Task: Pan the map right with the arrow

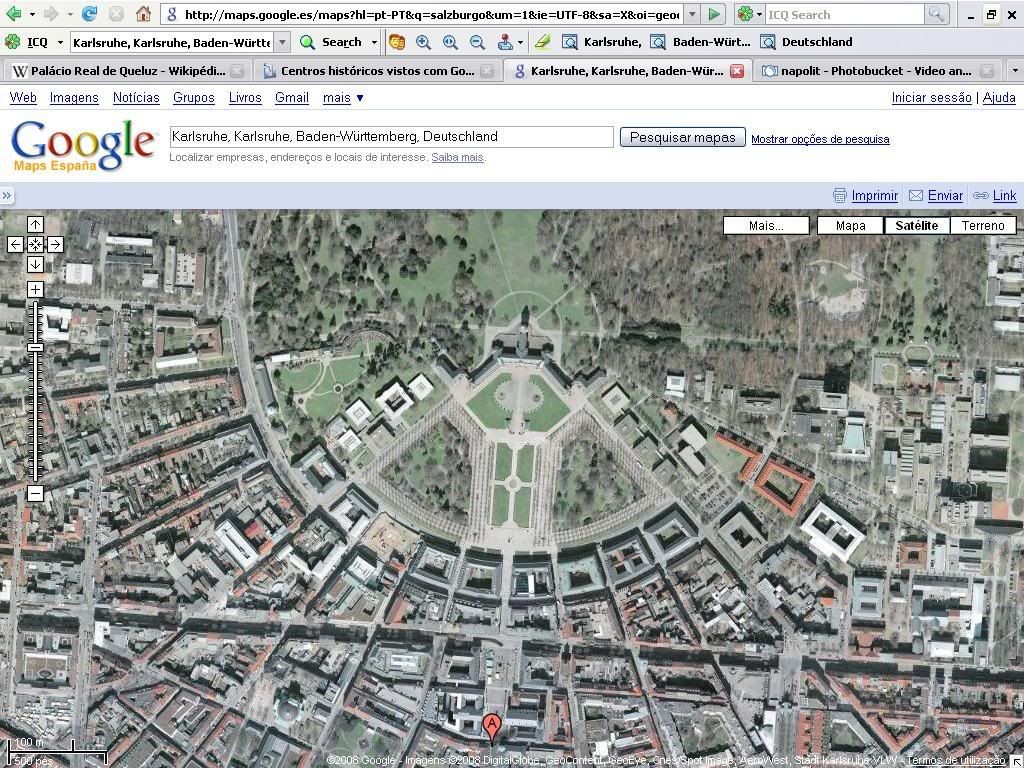Action: 55,244
